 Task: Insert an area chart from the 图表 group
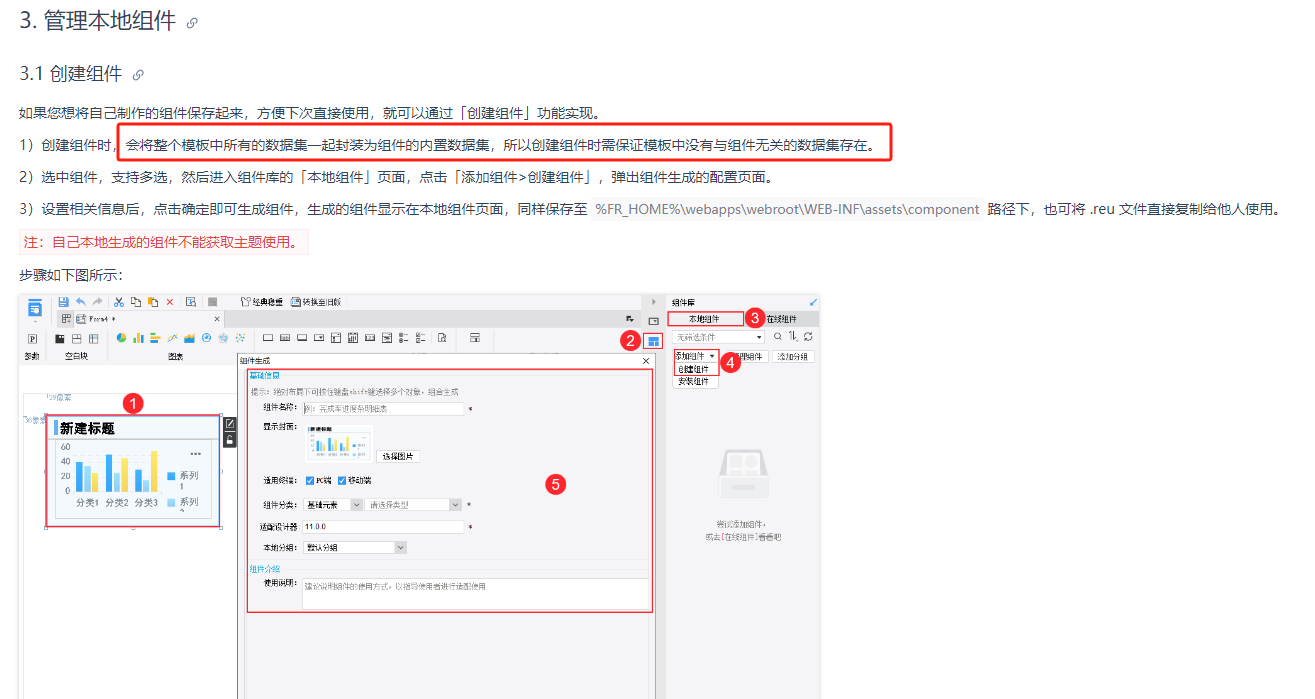(189, 338)
